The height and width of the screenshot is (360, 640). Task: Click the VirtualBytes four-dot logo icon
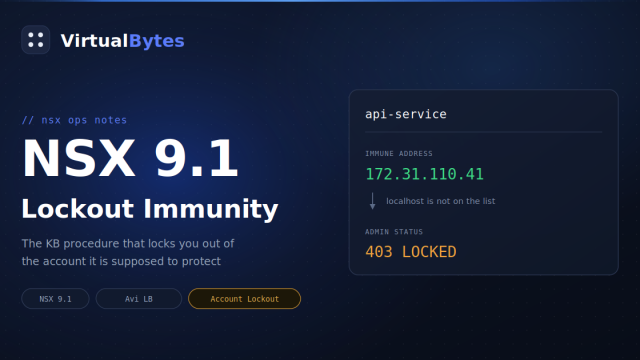click(36, 40)
